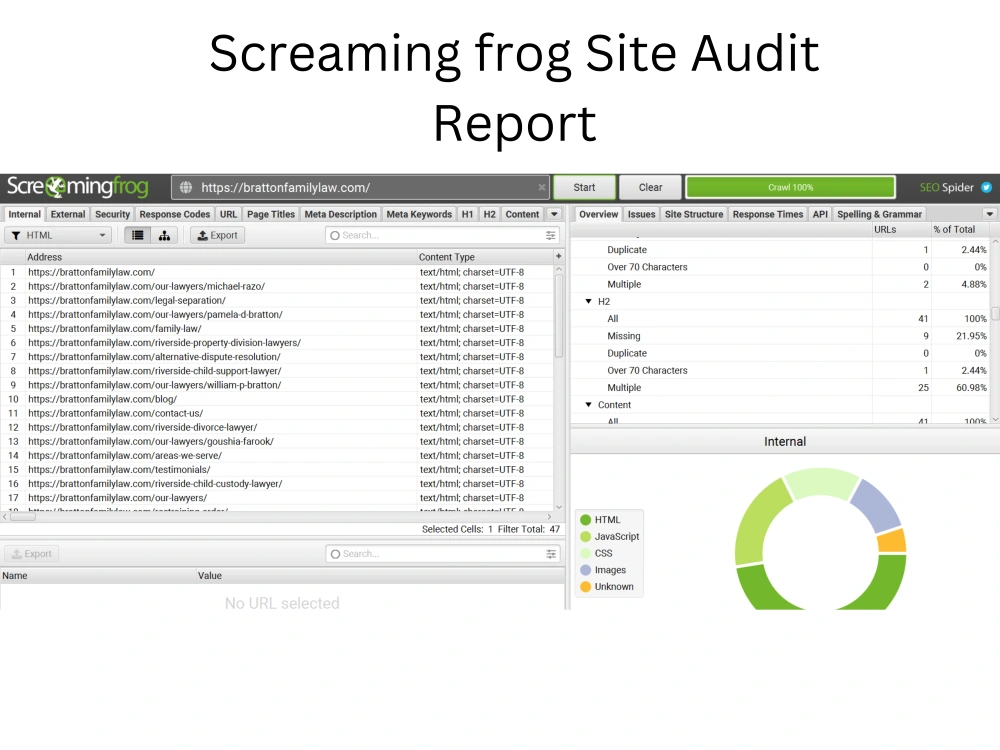Select the riverside-divorce-lawyer URL row
The height and width of the screenshot is (750, 1000).
coord(276,427)
